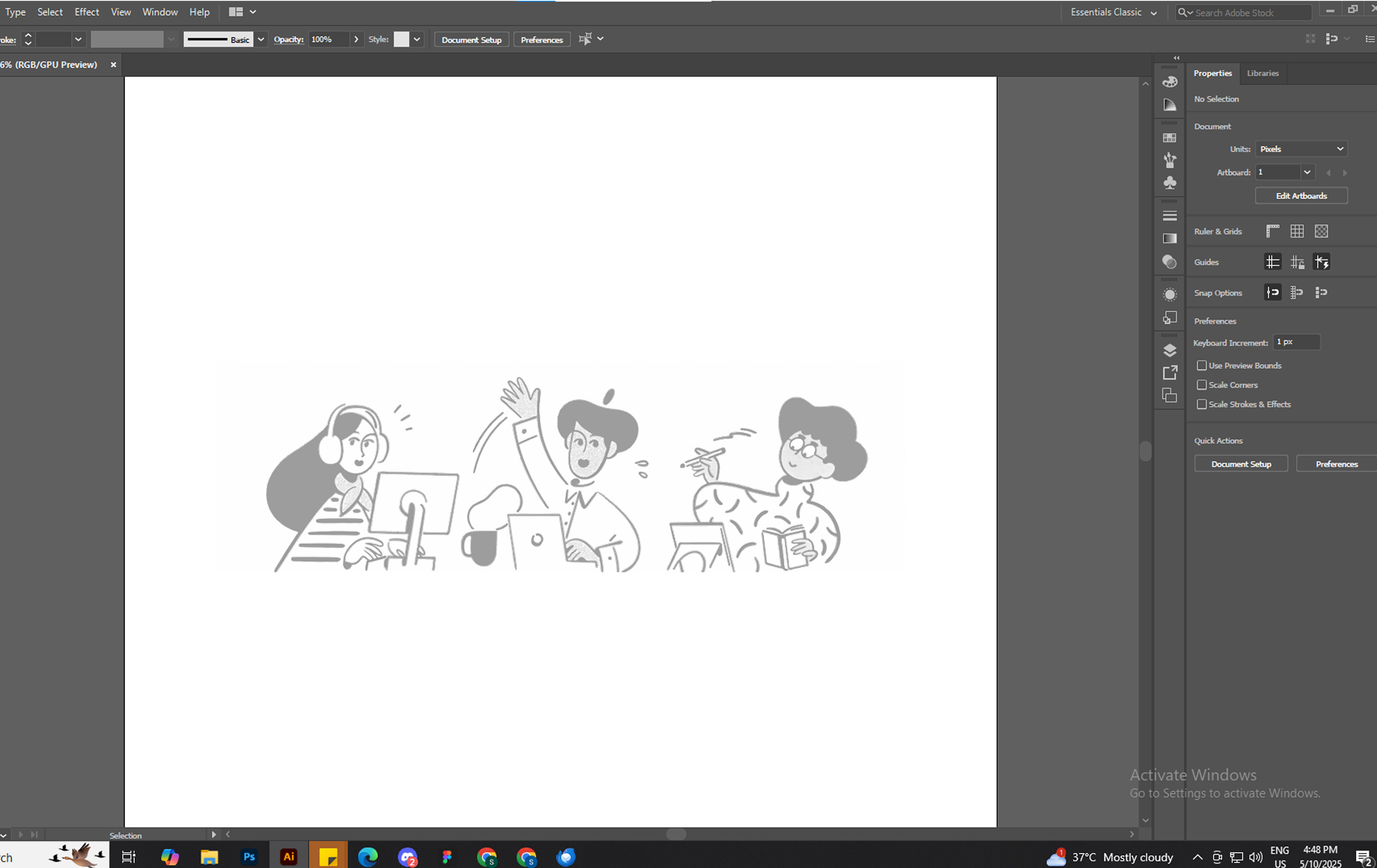Toggle Snap to Pixel option
The height and width of the screenshot is (868, 1377).
point(1322,293)
